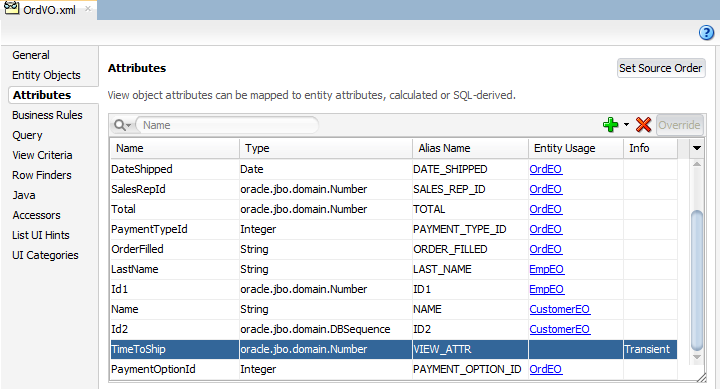Click the DATE_SHIPPED alias cell
This screenshot has height=389, width=720.
click(470, 169)
